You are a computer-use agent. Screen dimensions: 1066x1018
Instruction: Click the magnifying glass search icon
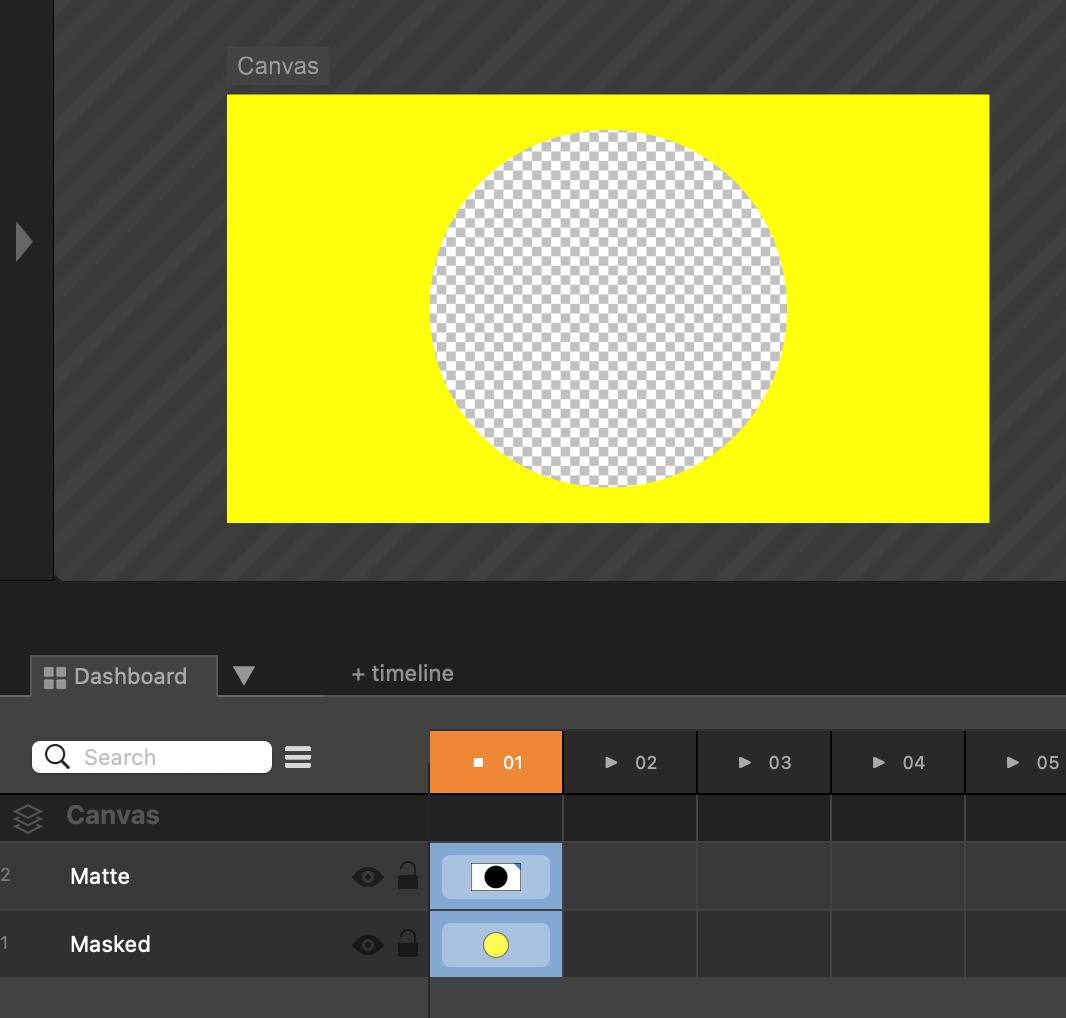click(58, 757)
